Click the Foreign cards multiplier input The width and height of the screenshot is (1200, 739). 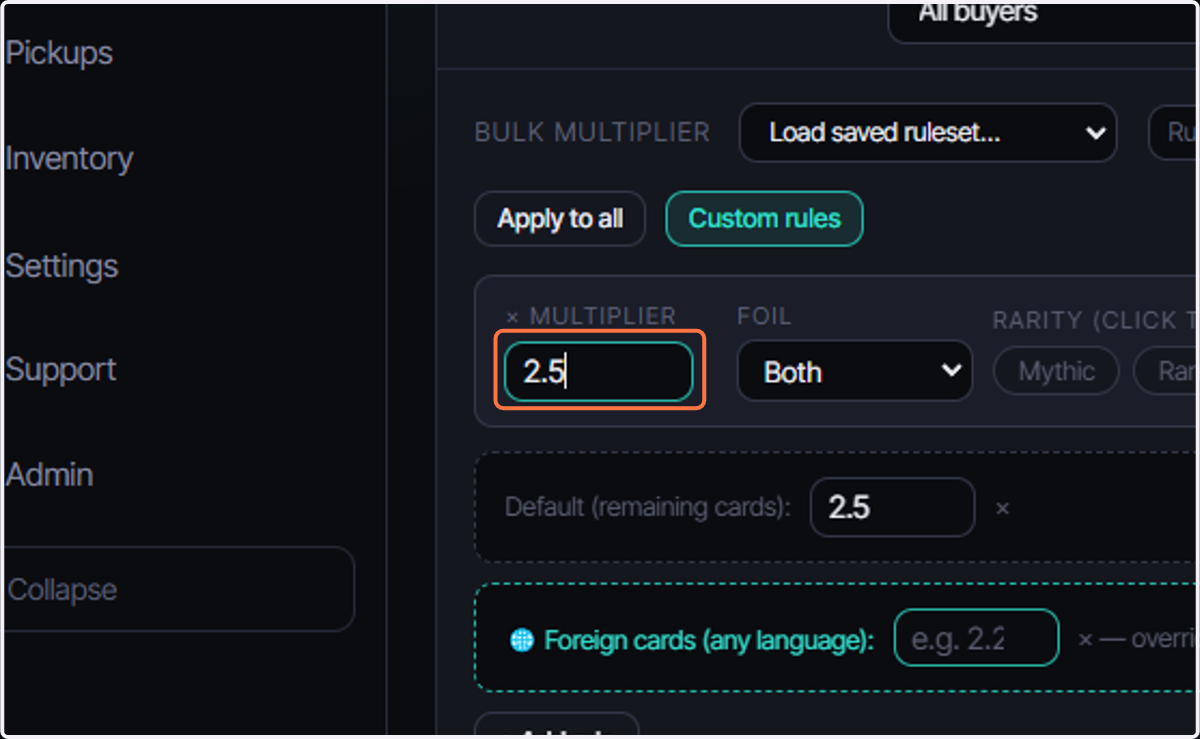point(976,638)
